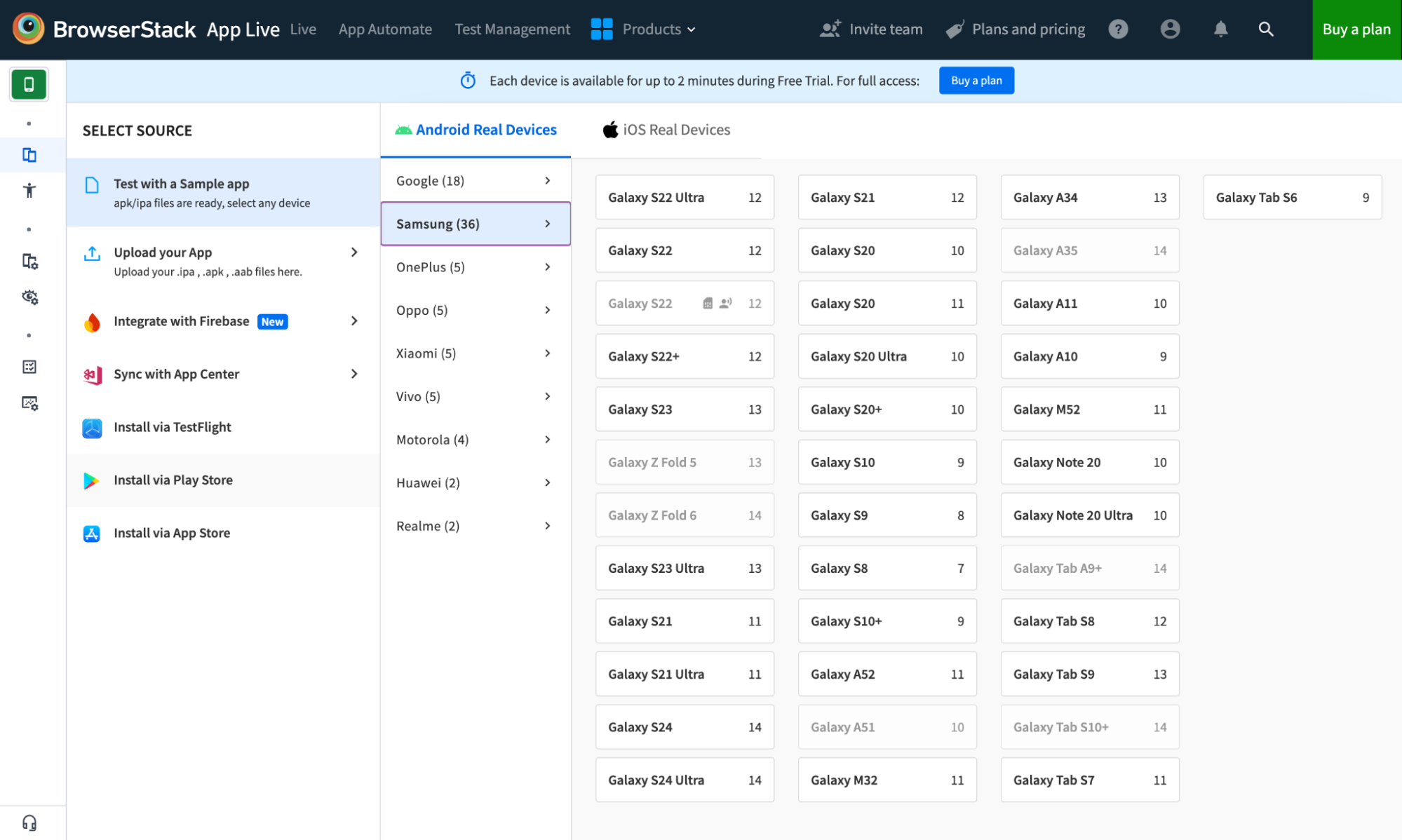The image size is (1402, 840).
Task: Click Install via TestFlight option
Action: pyautogui.click(x=223, y=427)
